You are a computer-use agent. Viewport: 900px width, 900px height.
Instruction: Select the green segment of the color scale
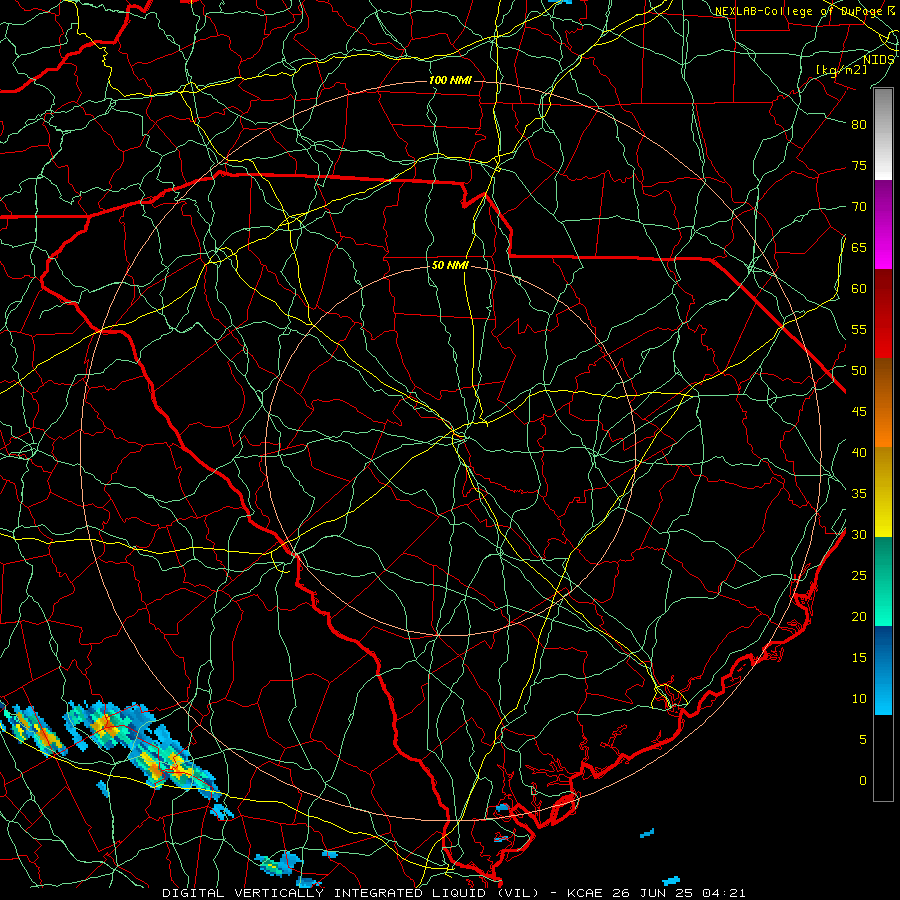tap(883, 581)
